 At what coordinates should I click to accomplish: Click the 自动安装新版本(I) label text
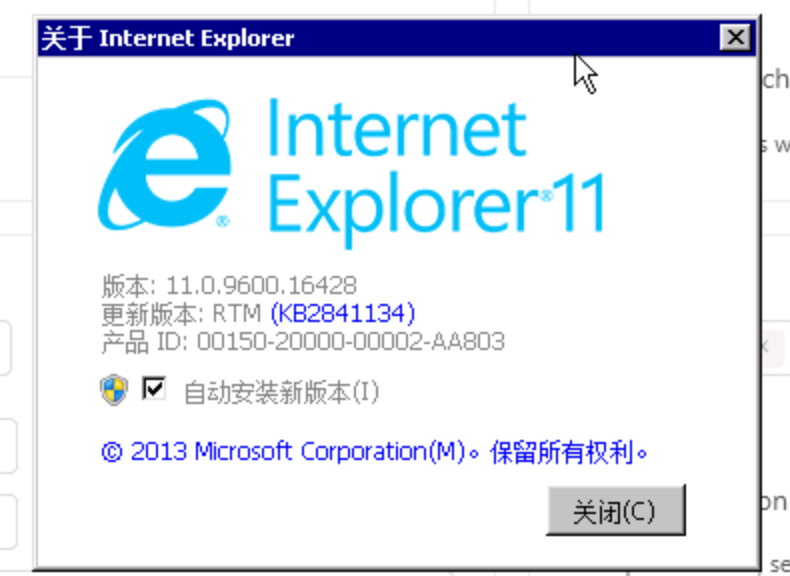click(x=281, y=392)
